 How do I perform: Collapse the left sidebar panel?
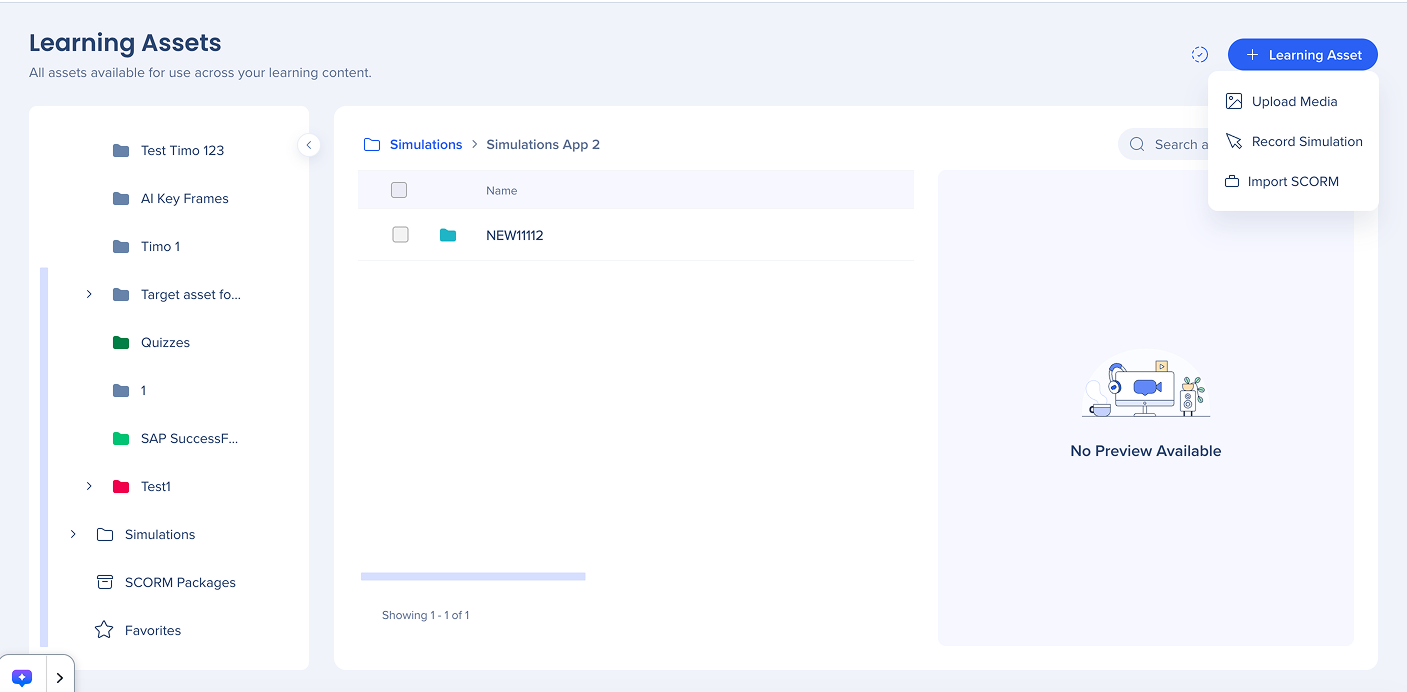(309, 145)
